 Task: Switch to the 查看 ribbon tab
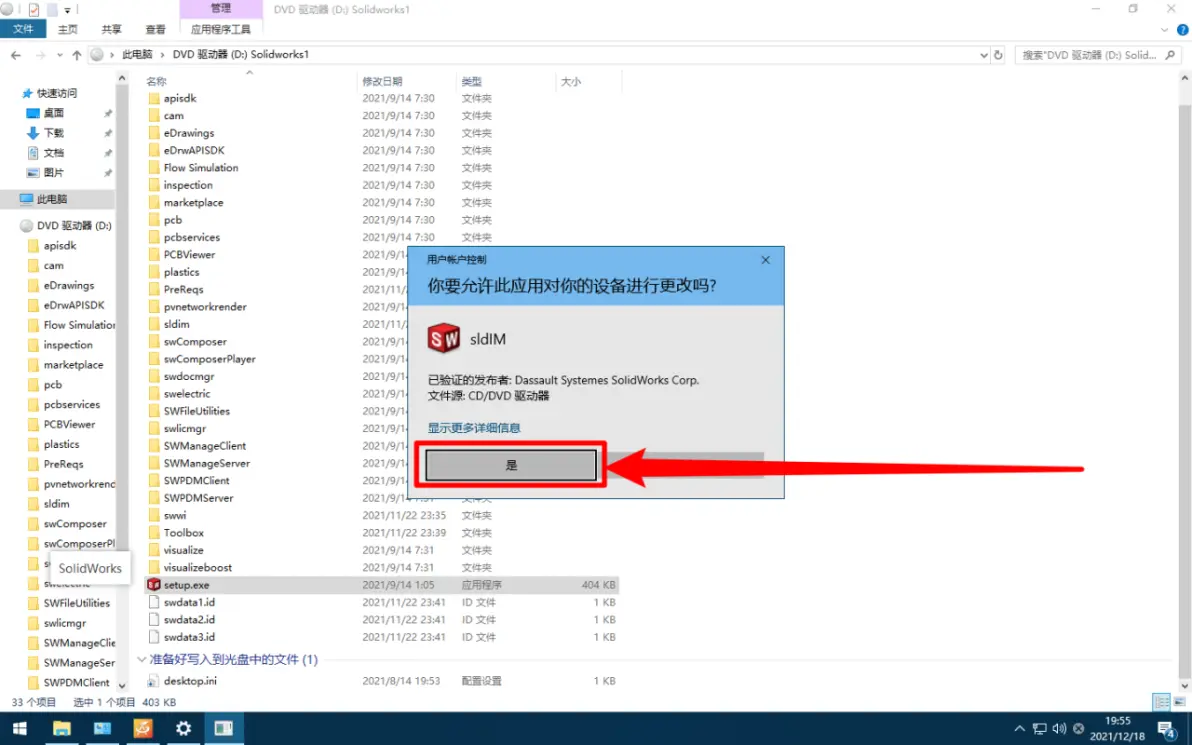(156, 29)
